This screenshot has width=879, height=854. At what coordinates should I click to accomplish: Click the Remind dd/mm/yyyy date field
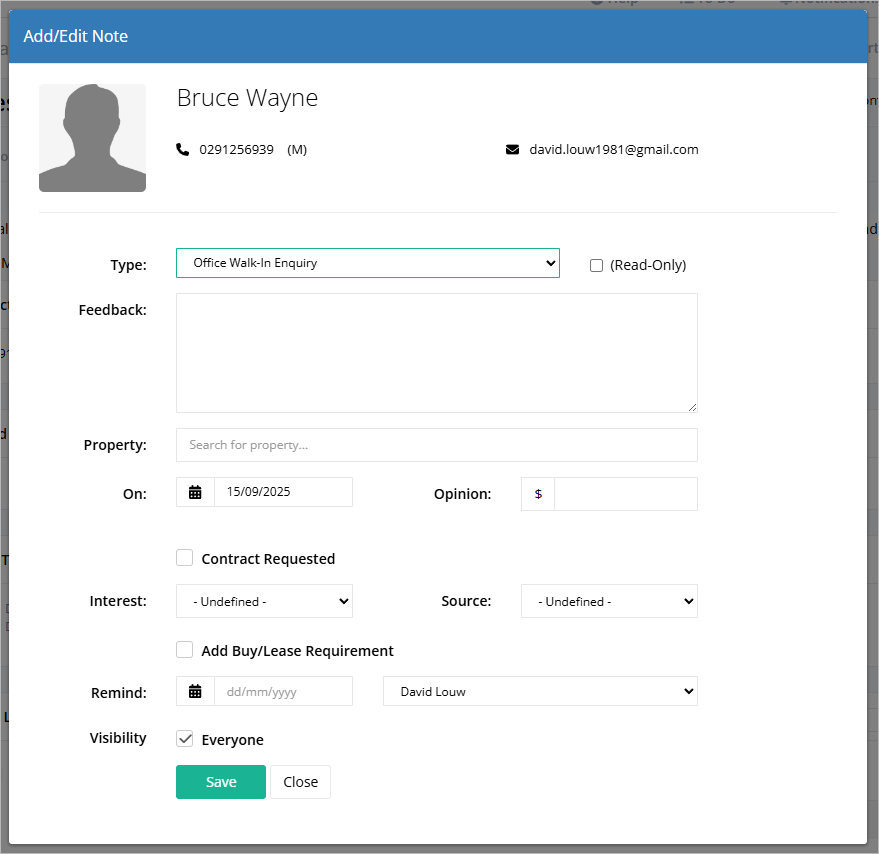click(x=283, y=691)
